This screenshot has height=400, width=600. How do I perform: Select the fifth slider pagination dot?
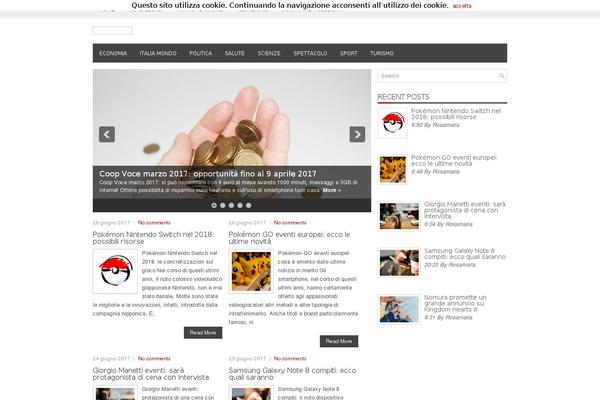coord(248,206)
